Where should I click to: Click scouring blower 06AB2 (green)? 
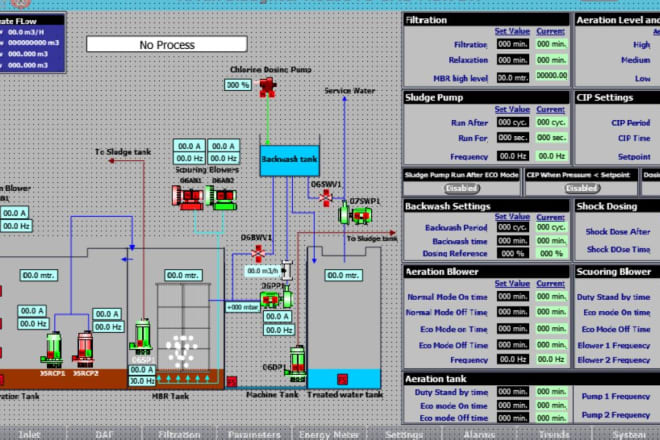pos(221,197)
